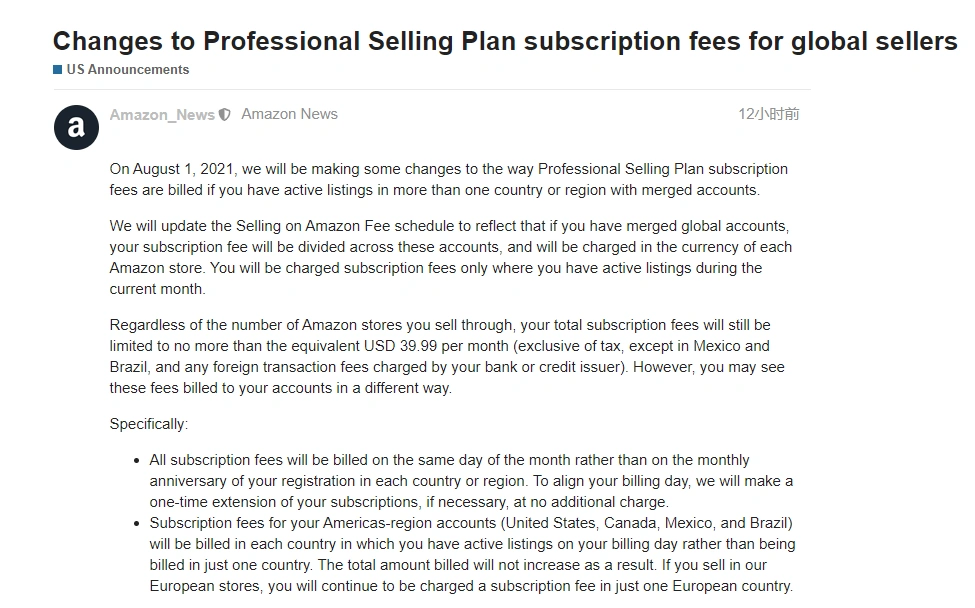Click the paragraph starting 'Regardless of the number'
The height and width of the screenshot is (608, 975).
447,356
